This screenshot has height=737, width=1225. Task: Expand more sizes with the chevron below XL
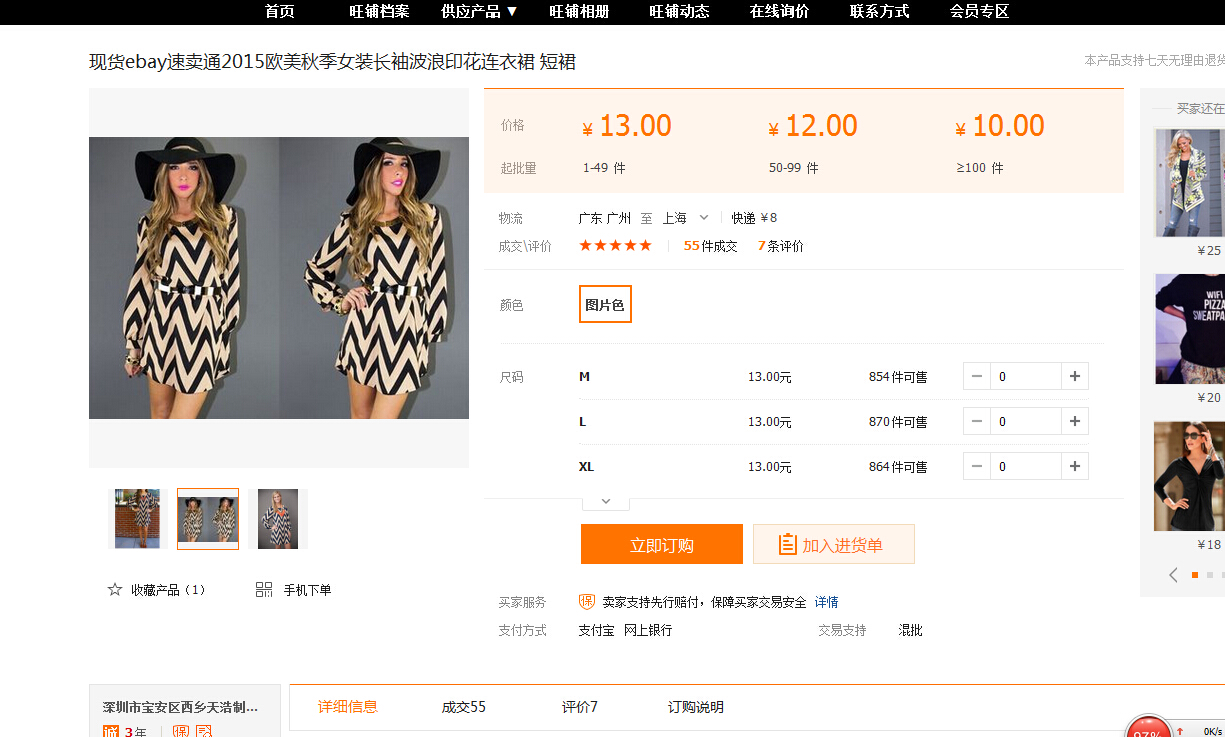pos(605,501)
